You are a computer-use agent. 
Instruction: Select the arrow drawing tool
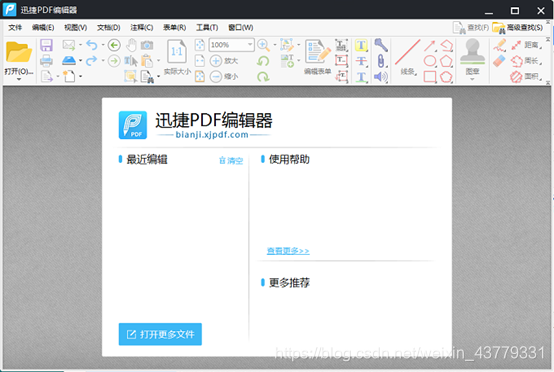(430, 45)
